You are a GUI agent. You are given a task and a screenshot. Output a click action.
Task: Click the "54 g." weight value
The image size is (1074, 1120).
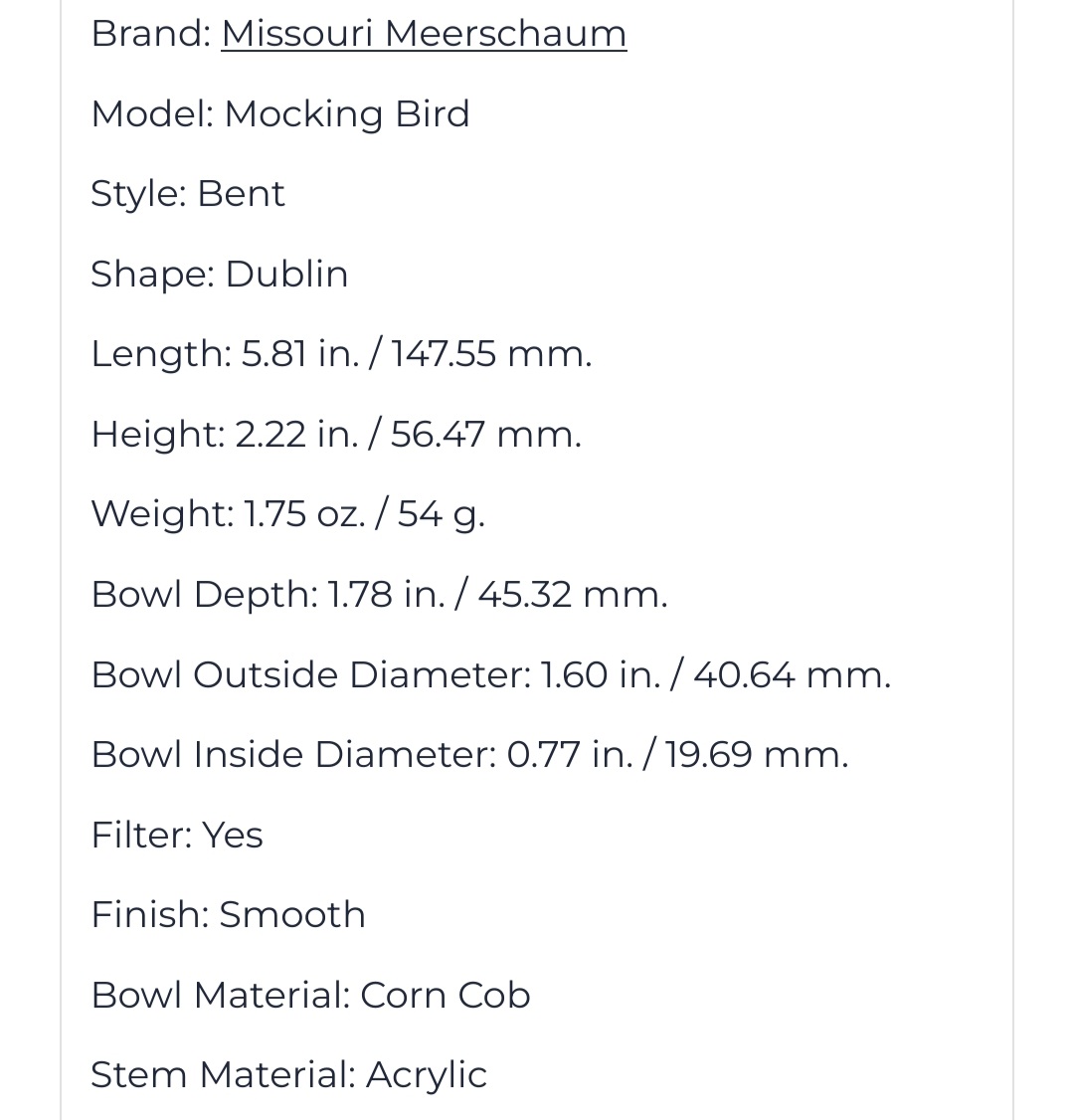(x=442, y=514)
